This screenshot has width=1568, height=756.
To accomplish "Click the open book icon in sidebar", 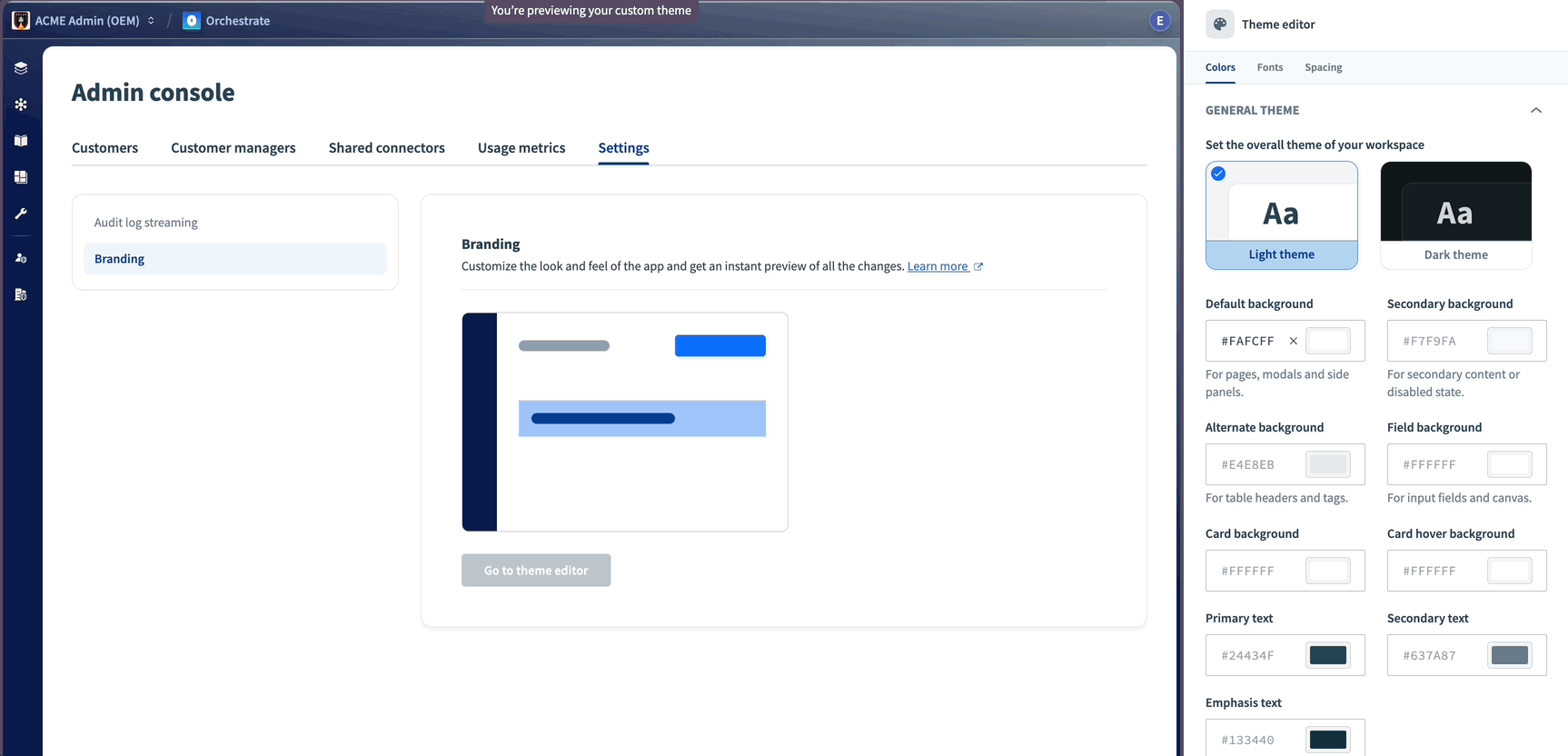I will pos(21,141).
